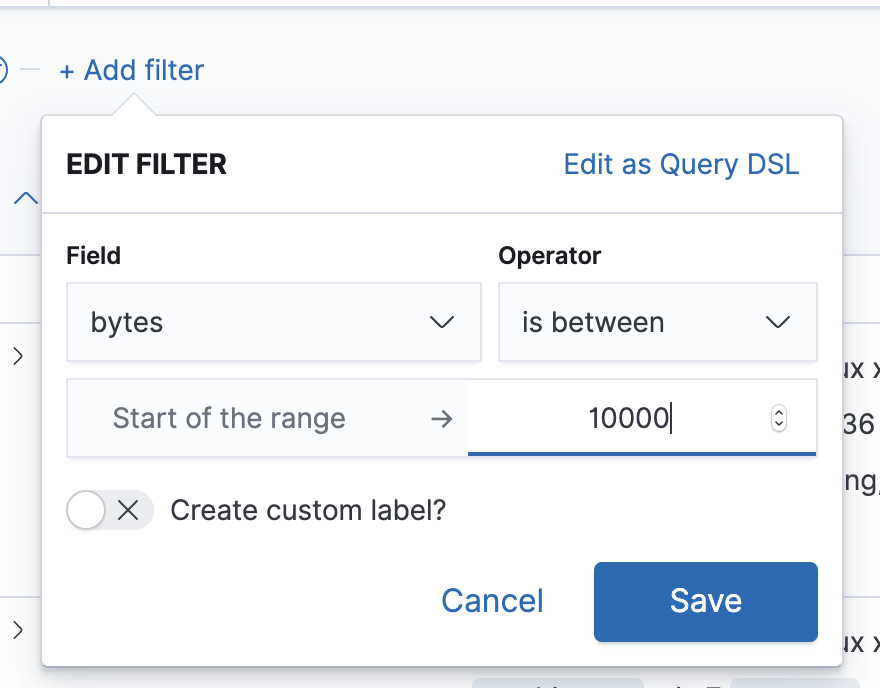Expand the first document row arrow
The width and height of the screenshot is (880, 688).
(x=17, y=356)
